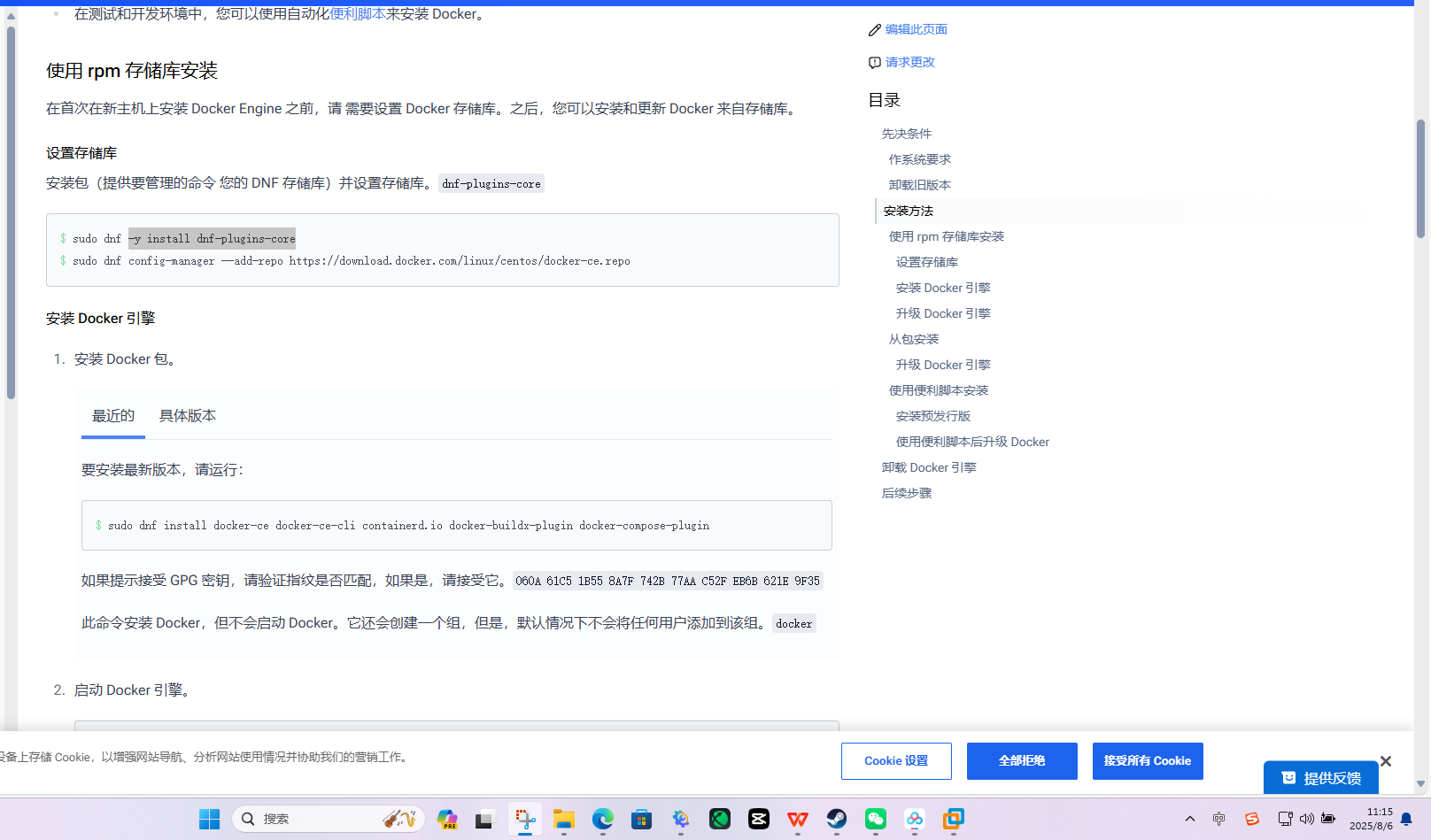The width and height of the screenshot is (1431, 840).
Task: Jump to 安装预发行版 in contents
Action: click(x=933, y=416)
